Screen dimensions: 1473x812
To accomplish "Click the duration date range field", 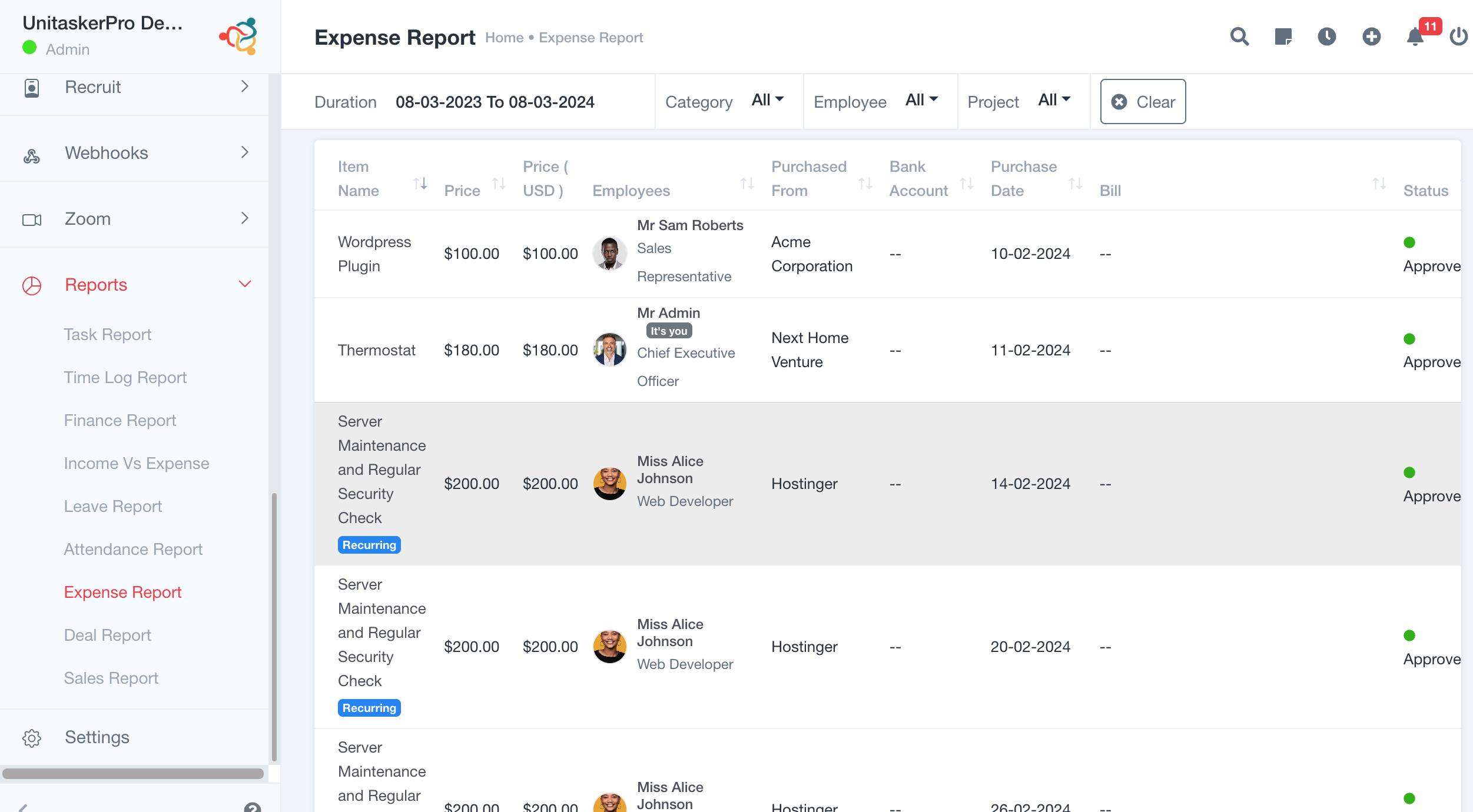I will [495, 102].
